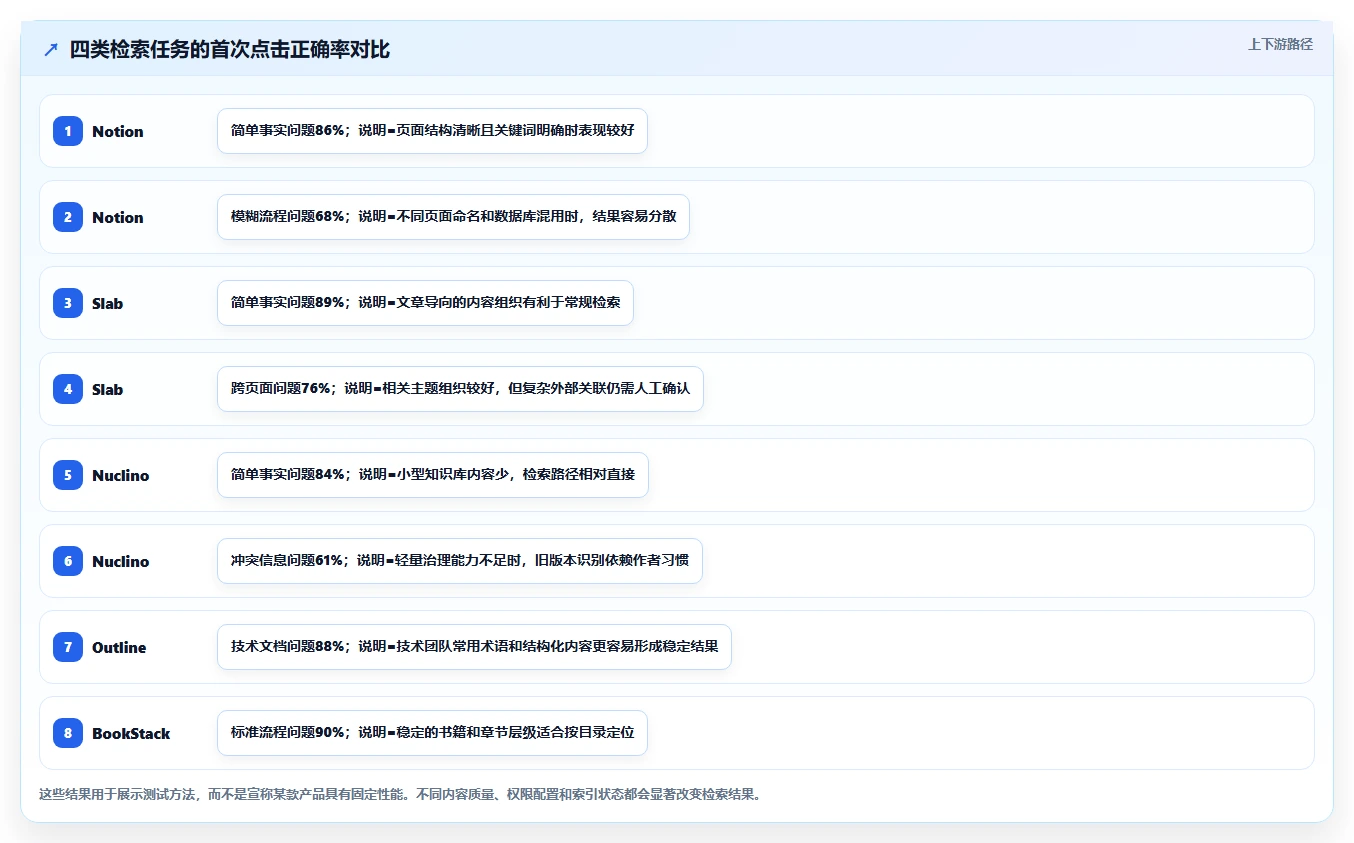Open the 简单事实问题89% description box

[425, 303]
